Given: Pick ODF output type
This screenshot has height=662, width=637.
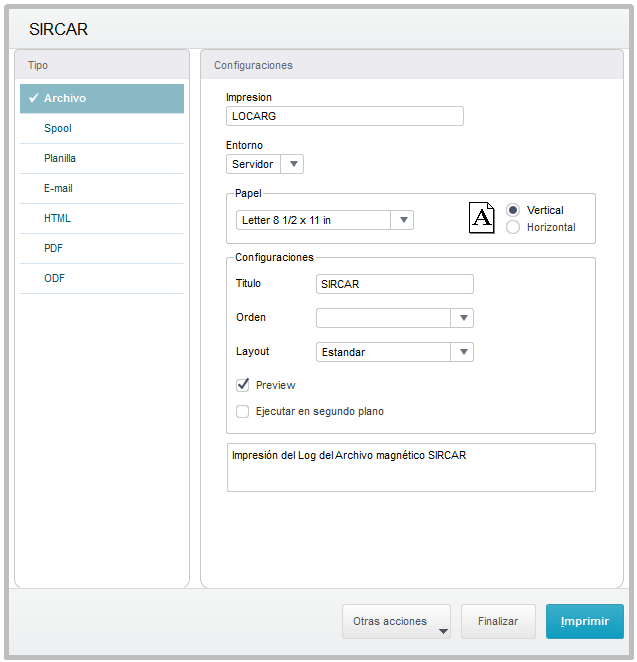Looking at the screenshot, I should (54, 278).
